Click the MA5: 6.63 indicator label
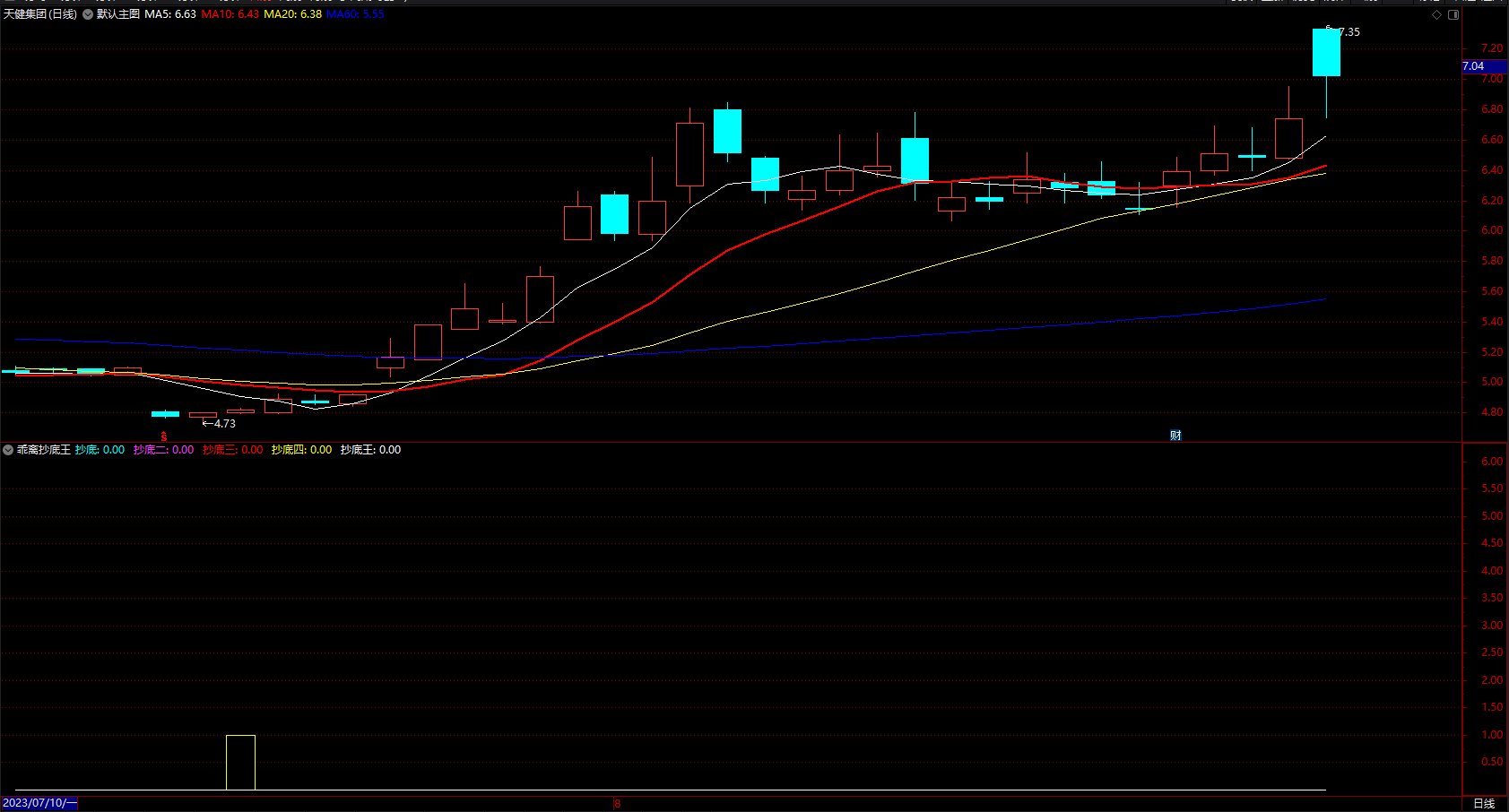 coord(170,14)
